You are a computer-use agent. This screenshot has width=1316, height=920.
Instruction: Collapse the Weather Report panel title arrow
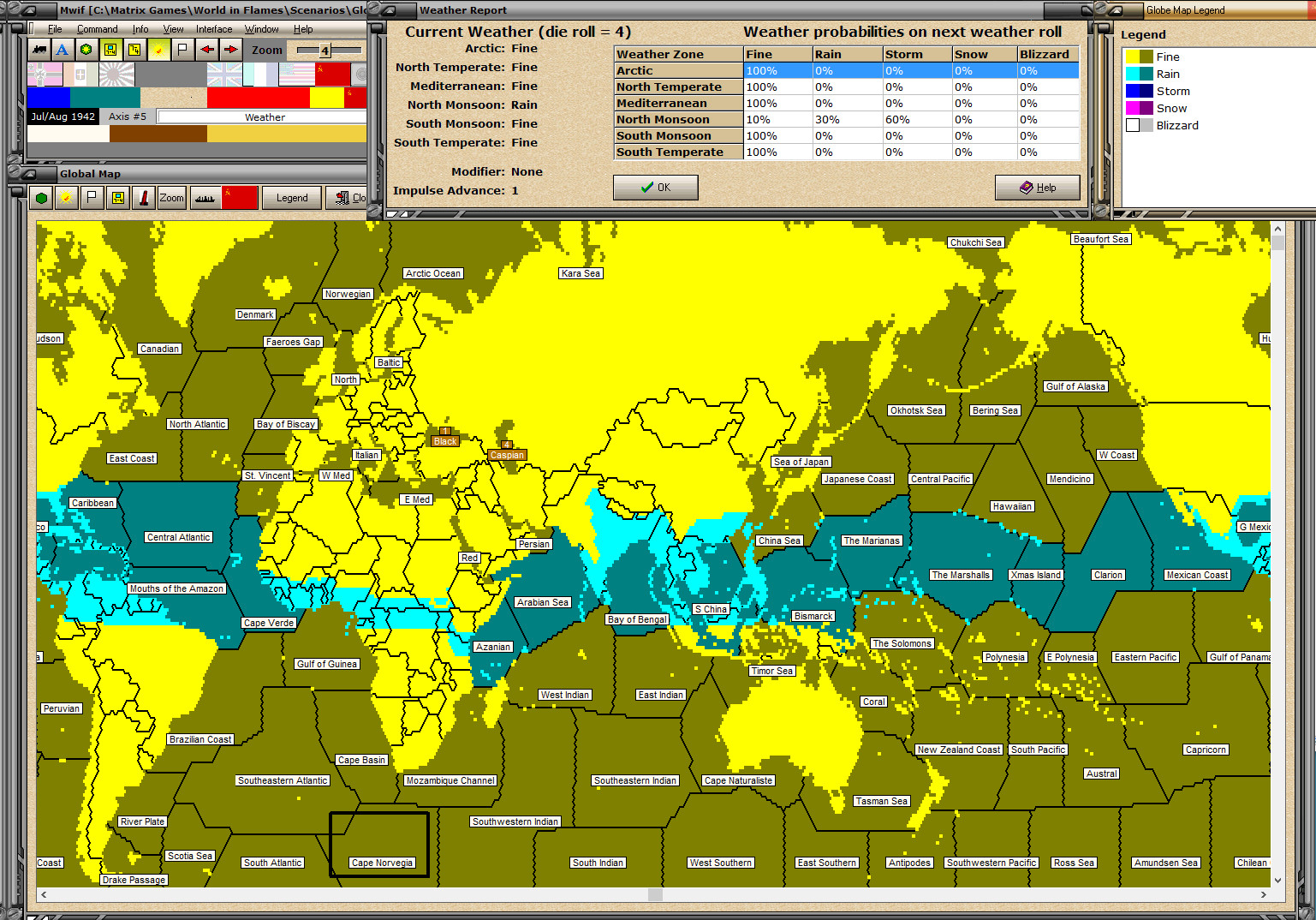coord(388,10)
